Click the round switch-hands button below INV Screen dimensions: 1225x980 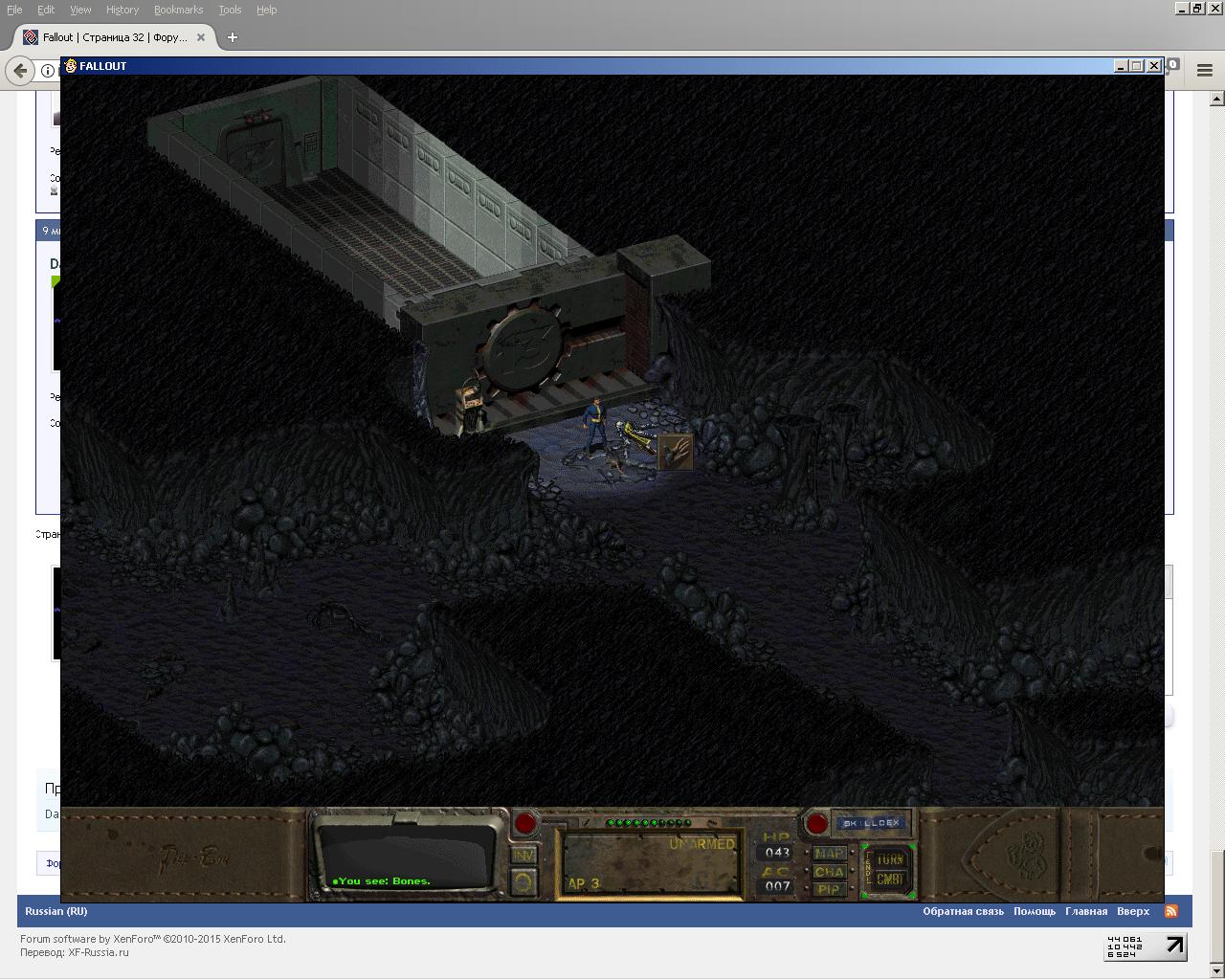point(524,881)
